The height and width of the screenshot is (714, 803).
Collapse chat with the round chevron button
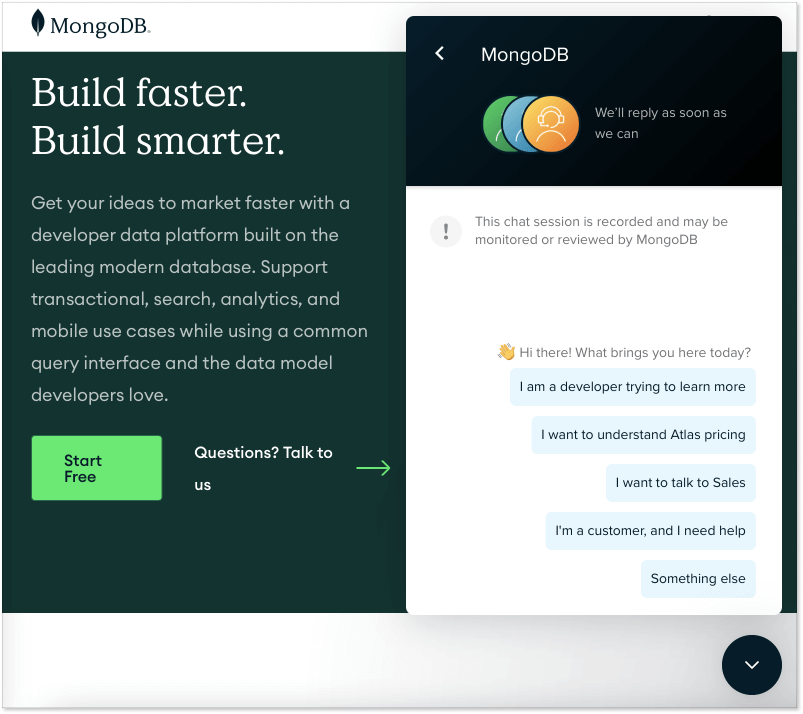click(751, 665)
